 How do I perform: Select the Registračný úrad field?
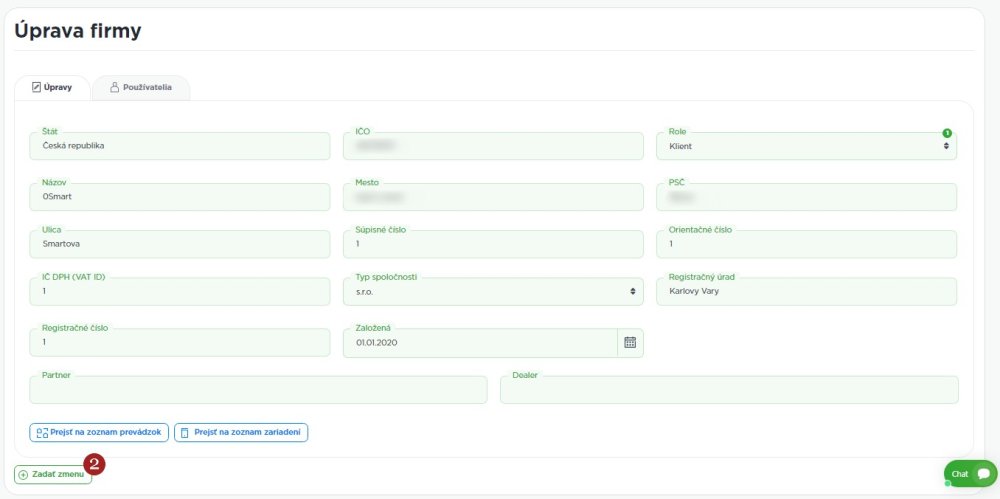[806, 291]
